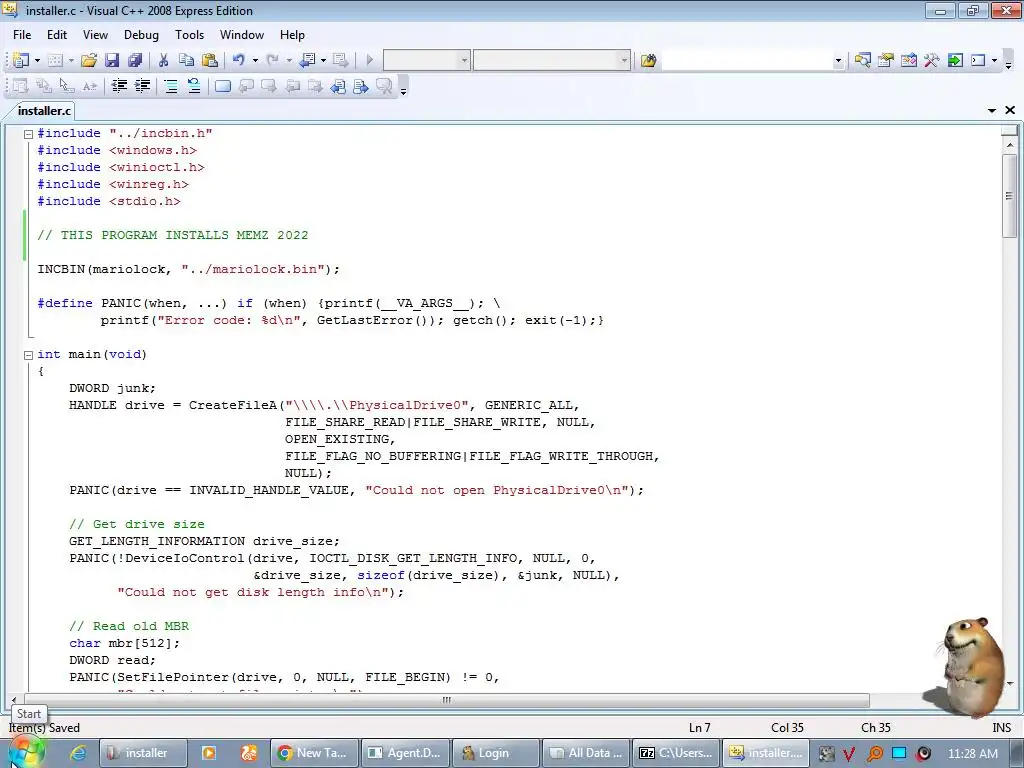Image resolution: width=1024 pixels, height=768 pixels.
Task: Open the Standard toolbar options chevron
Action: click(x=1008, y=64)
